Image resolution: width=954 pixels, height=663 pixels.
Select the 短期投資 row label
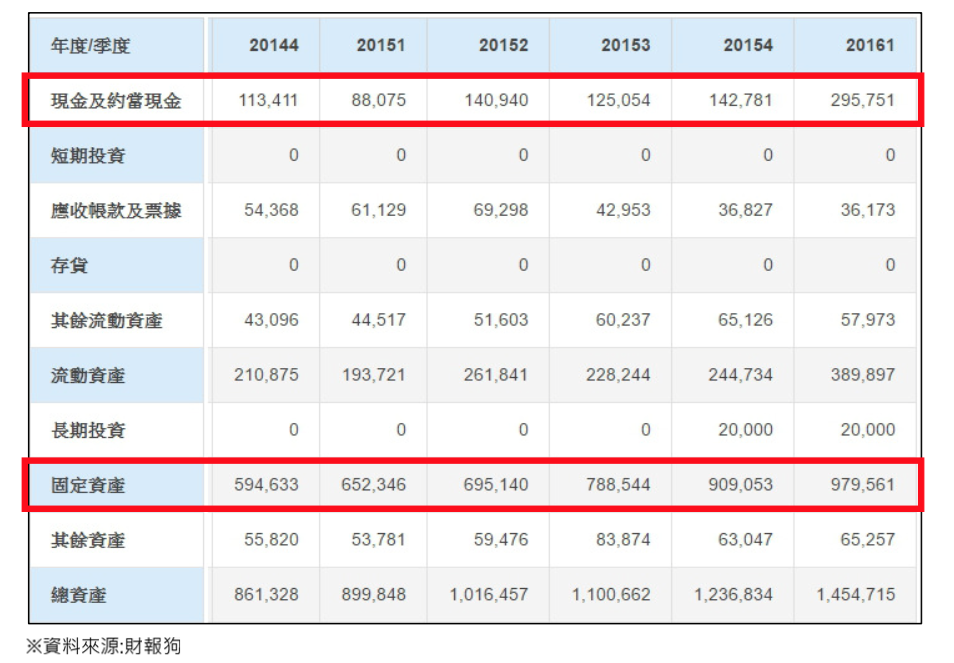(89, 156)
